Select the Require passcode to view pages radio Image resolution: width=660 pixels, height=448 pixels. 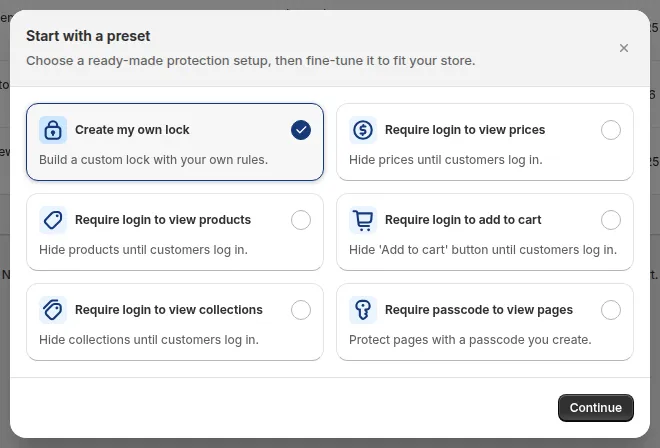pos(611,310)
